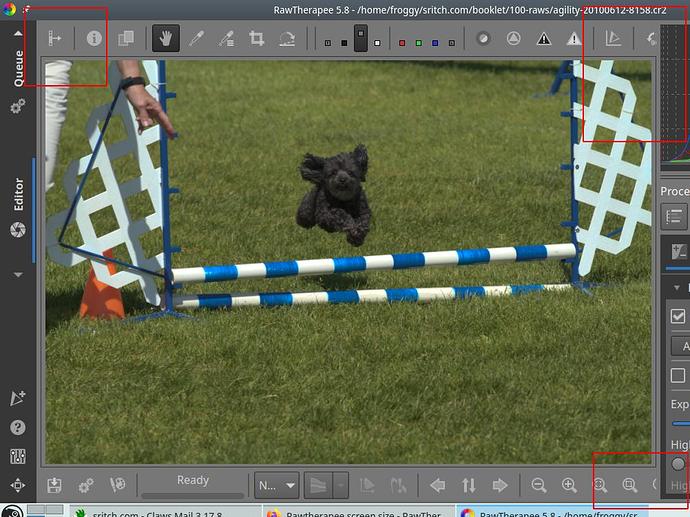Viewport: 690px width, 517px height.
Task: Click the Auto Levels 'A' button
Action: (680, 347)
